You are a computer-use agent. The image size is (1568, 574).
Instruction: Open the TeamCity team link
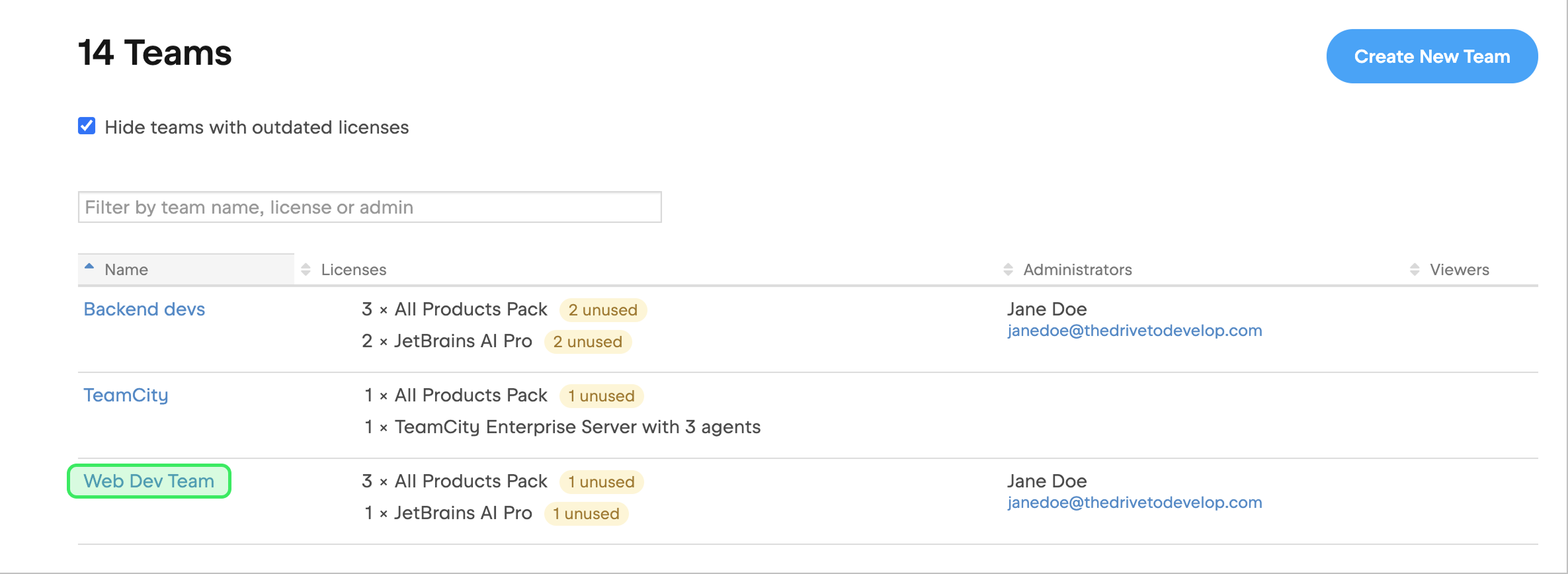click(126, 395)
